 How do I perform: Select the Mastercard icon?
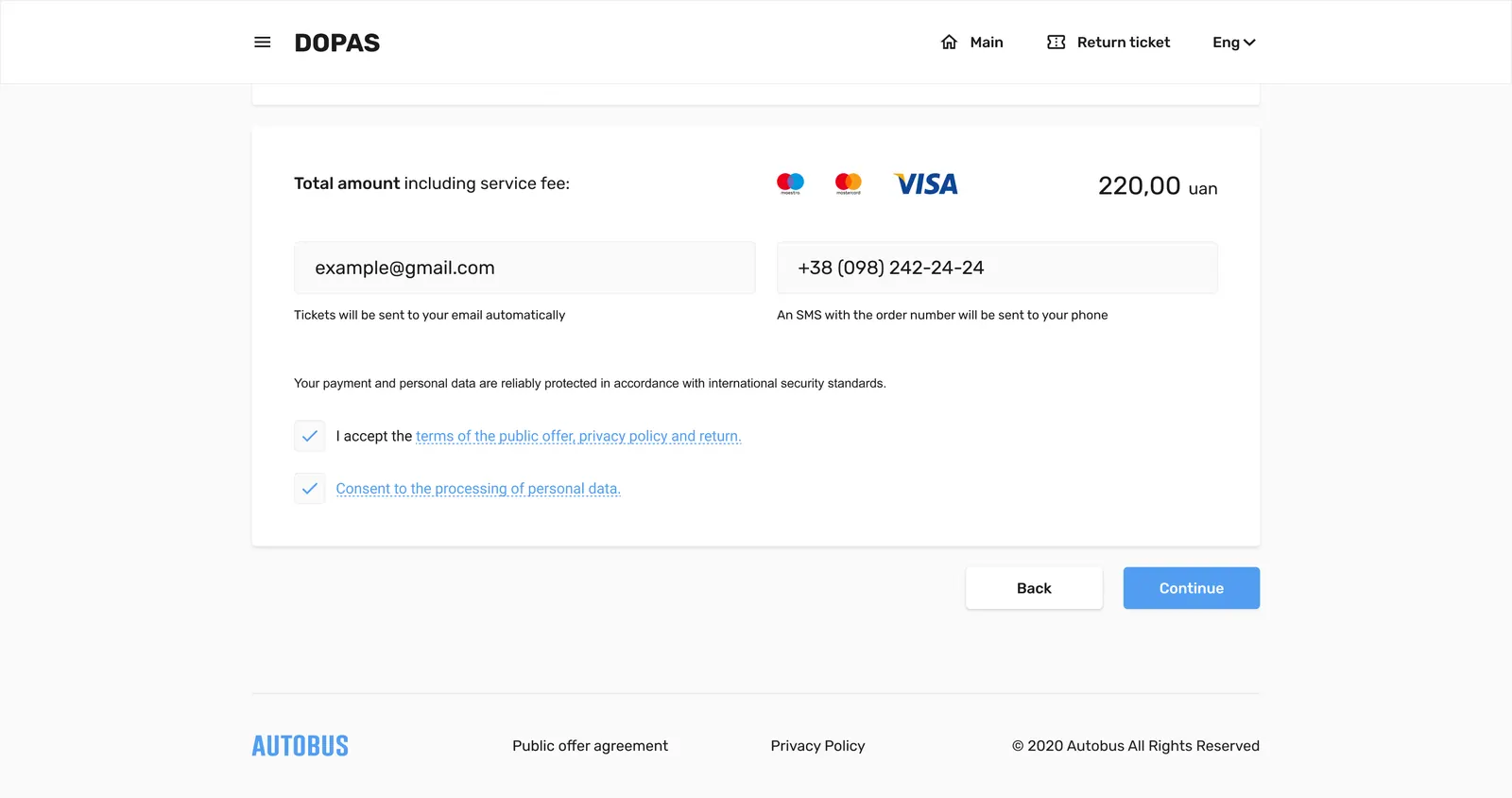click(x=849, y=183)
